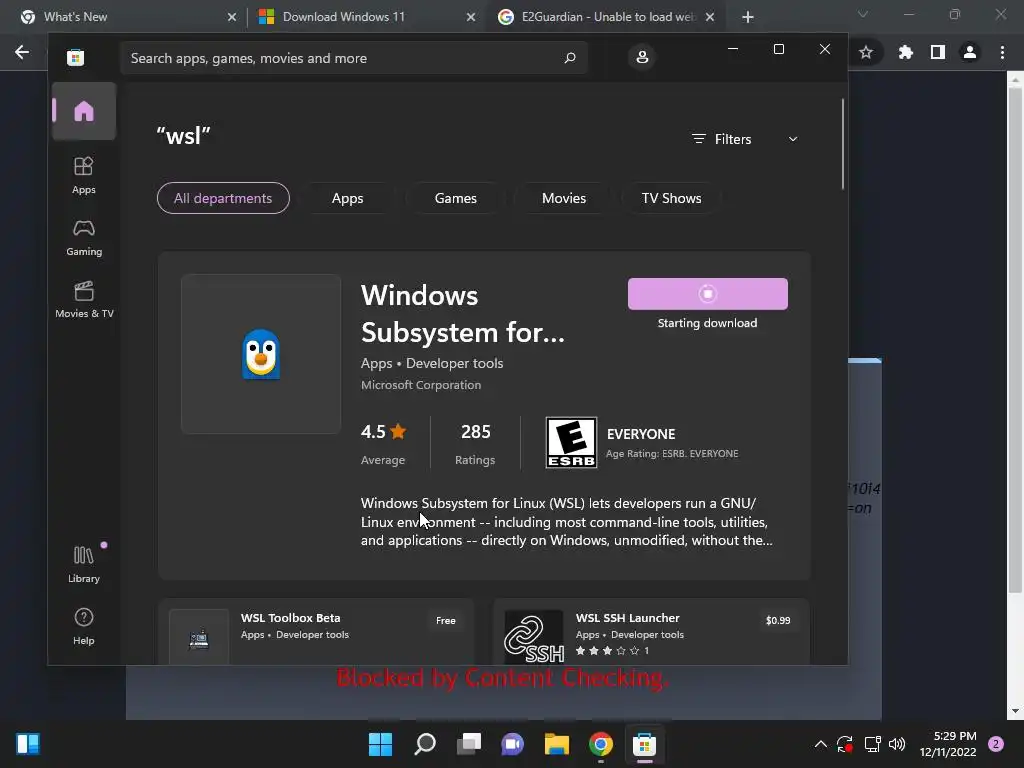Open the Widgets panel on taskbar

pos(28,744)
